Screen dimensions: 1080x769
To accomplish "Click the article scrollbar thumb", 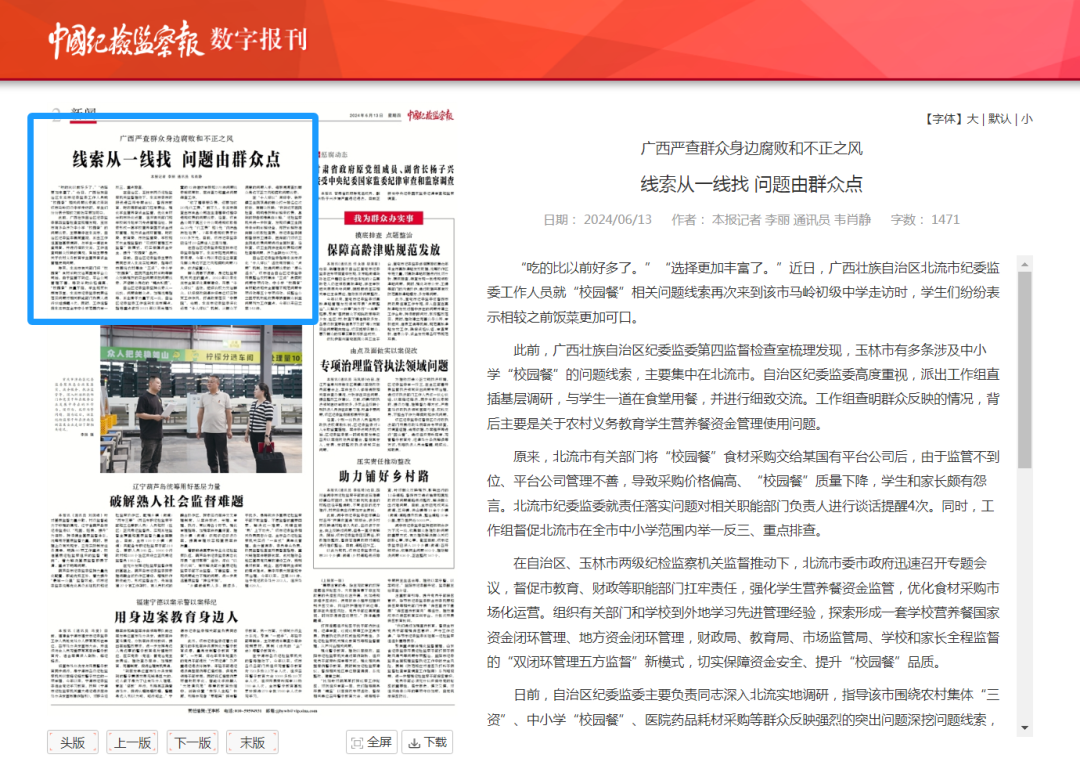I will click(x=1025, y=370).
